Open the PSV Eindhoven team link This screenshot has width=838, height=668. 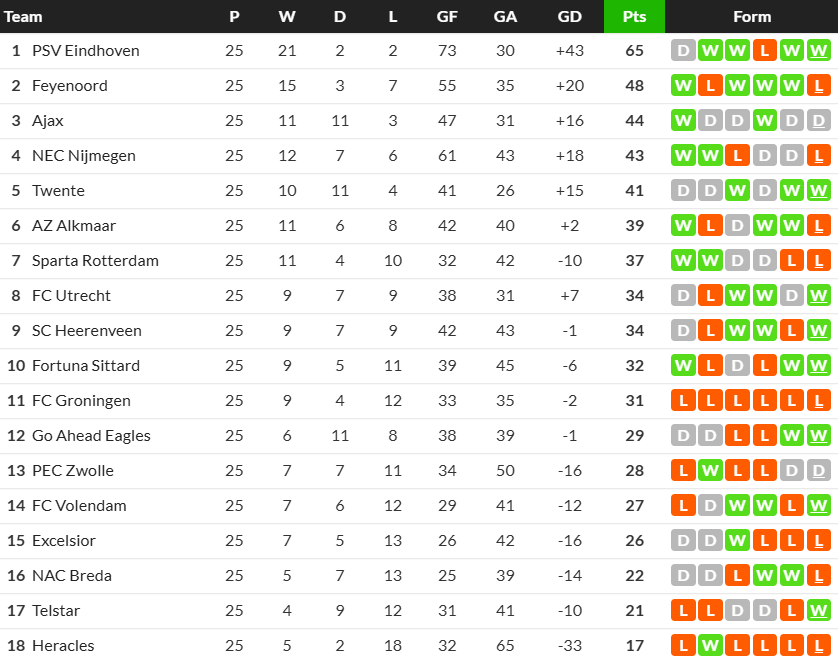click(86, 51)
